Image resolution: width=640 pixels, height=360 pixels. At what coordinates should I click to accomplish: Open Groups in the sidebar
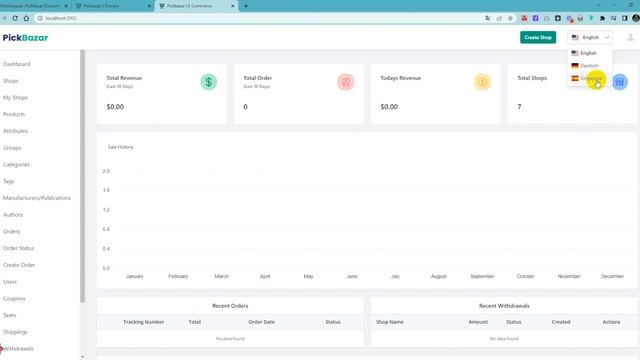[12, 148]
